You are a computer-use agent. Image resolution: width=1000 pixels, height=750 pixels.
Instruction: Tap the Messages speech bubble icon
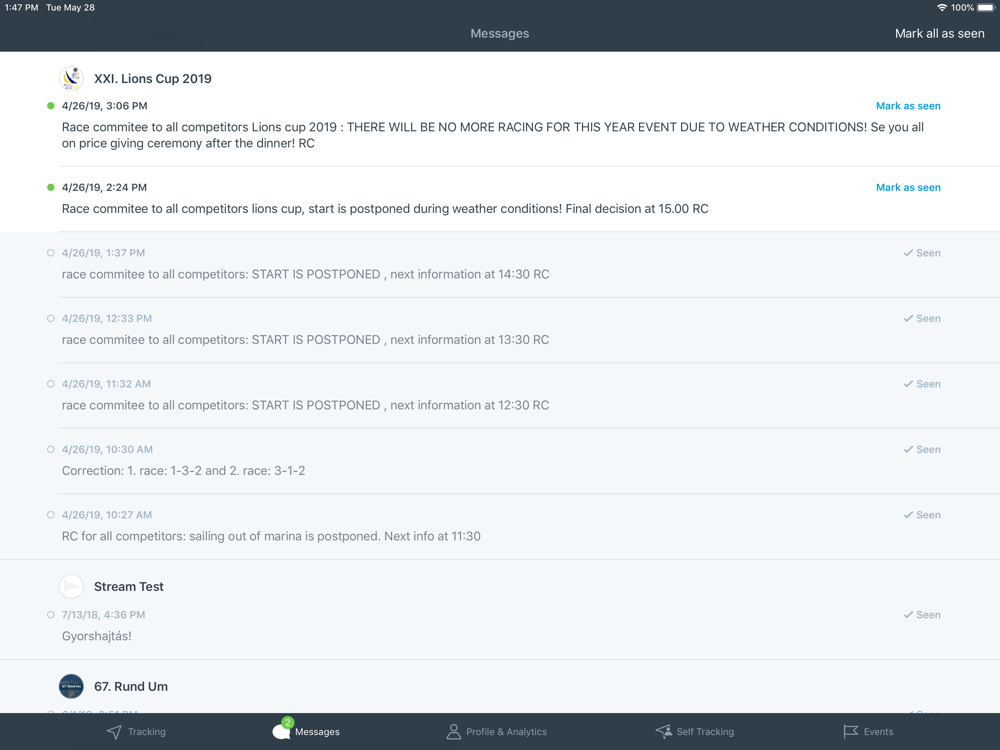tap(281, 732)
